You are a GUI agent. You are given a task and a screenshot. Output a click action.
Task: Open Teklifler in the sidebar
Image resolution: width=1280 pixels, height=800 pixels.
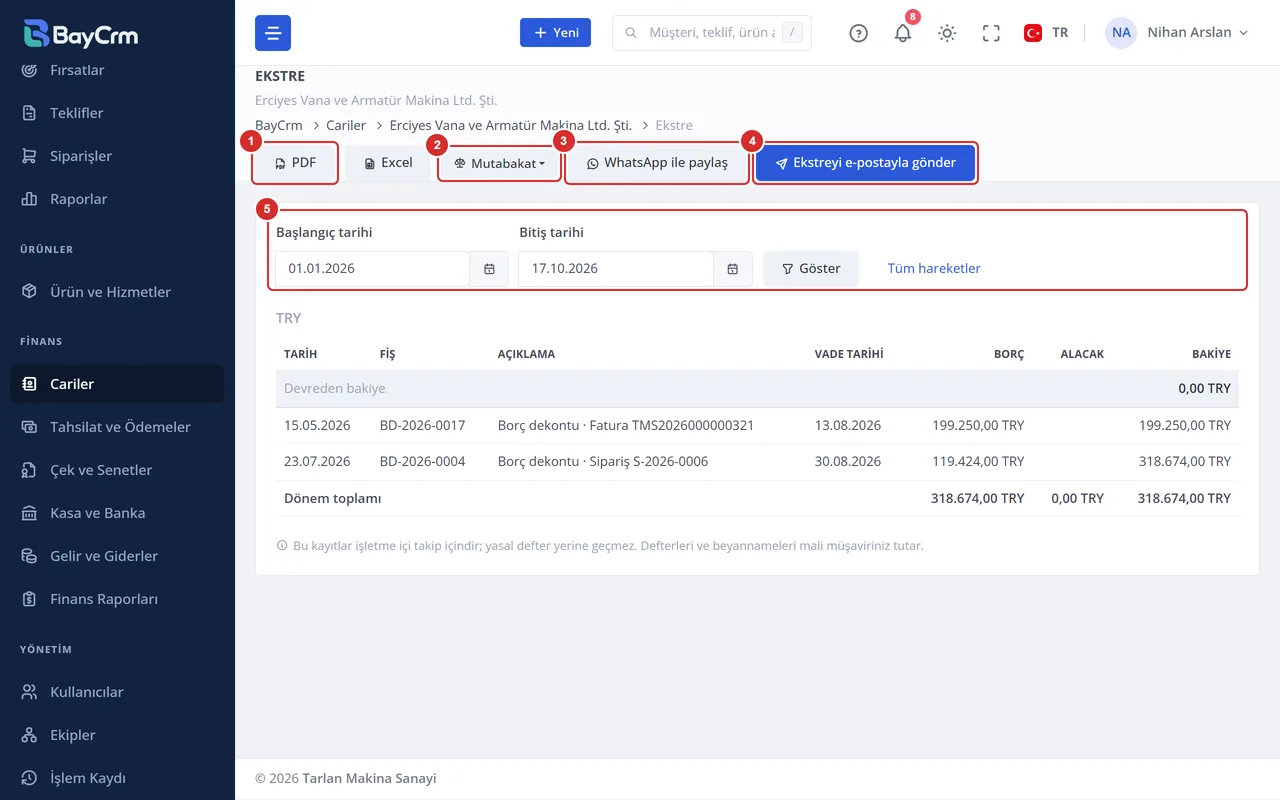click(77, 113)
